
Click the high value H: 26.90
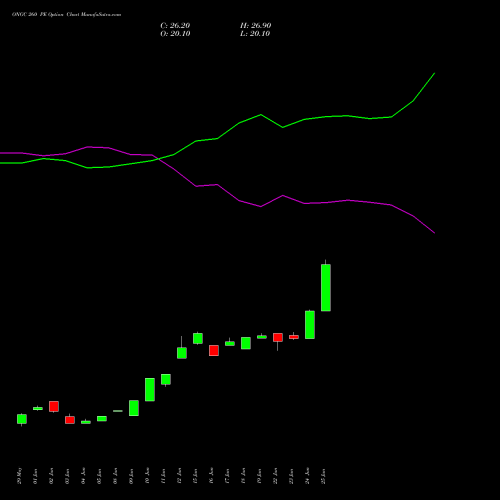tap(256, 26)
